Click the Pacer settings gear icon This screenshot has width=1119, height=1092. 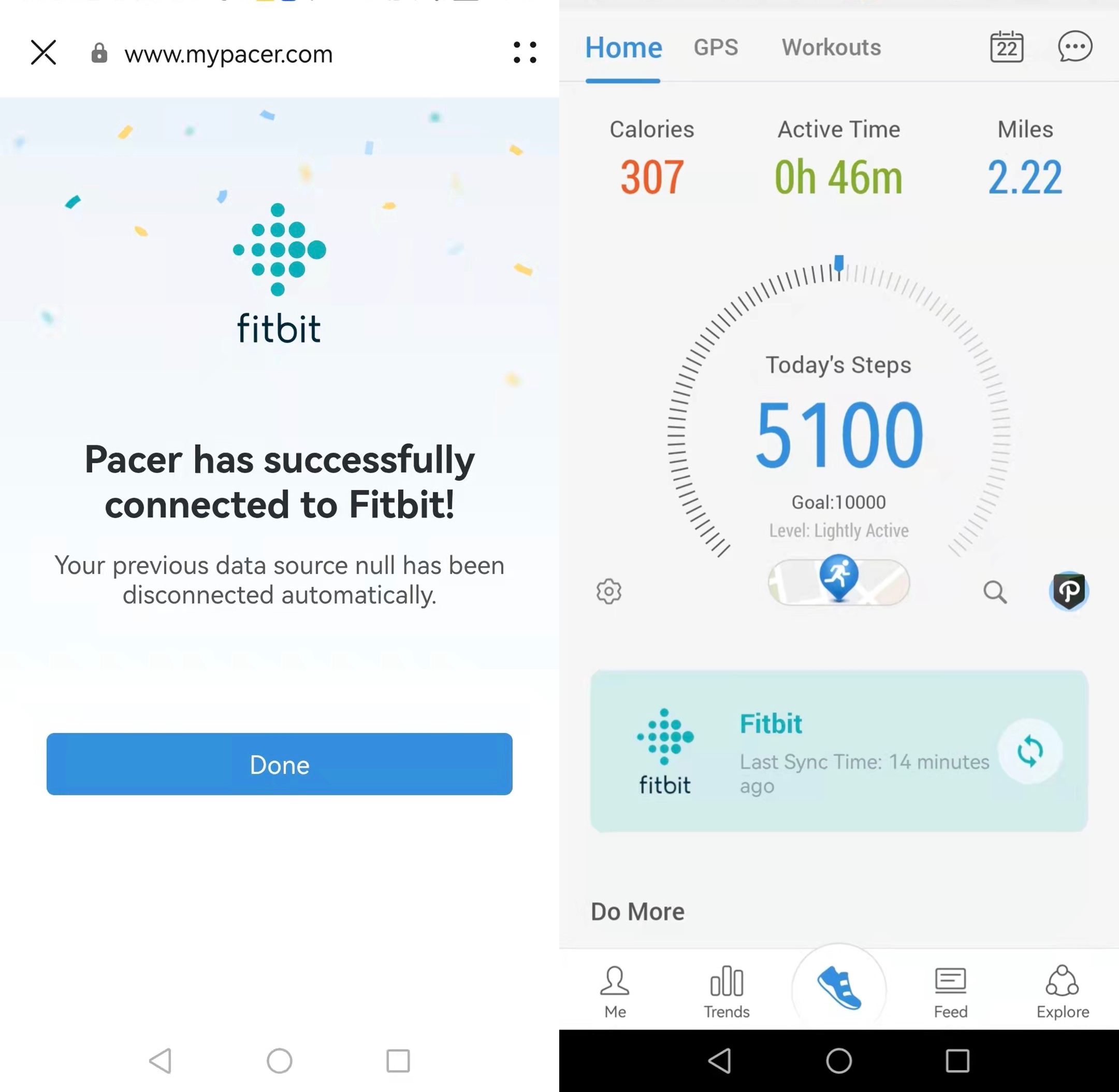pyautogui.click(x=609, y=590)
